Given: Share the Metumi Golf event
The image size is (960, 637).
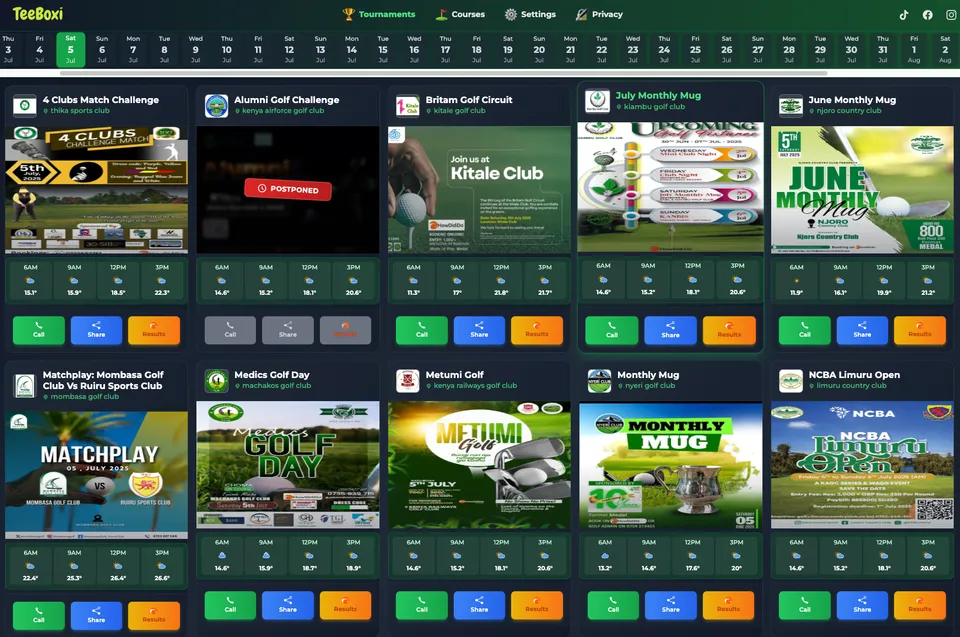Looking at the screenshot, I should point(479,605).
